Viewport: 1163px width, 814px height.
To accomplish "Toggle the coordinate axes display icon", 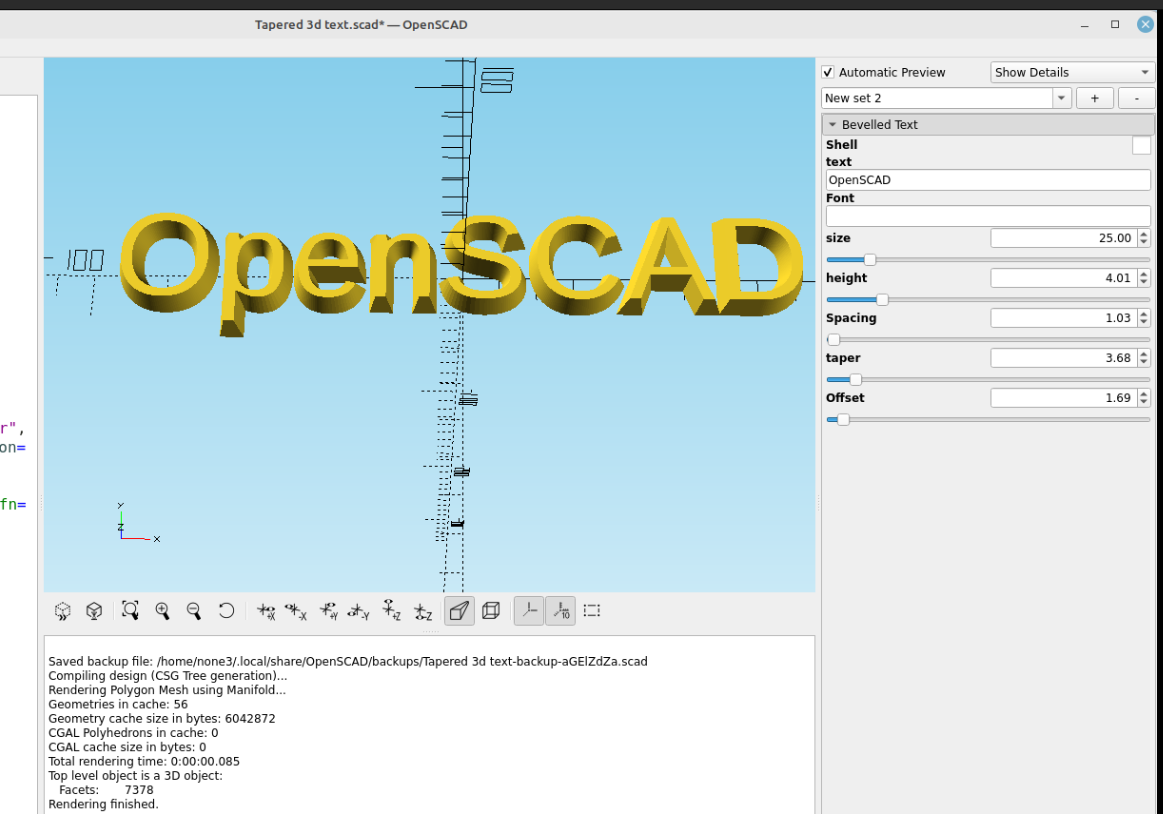I will click(x=528, y=610).
